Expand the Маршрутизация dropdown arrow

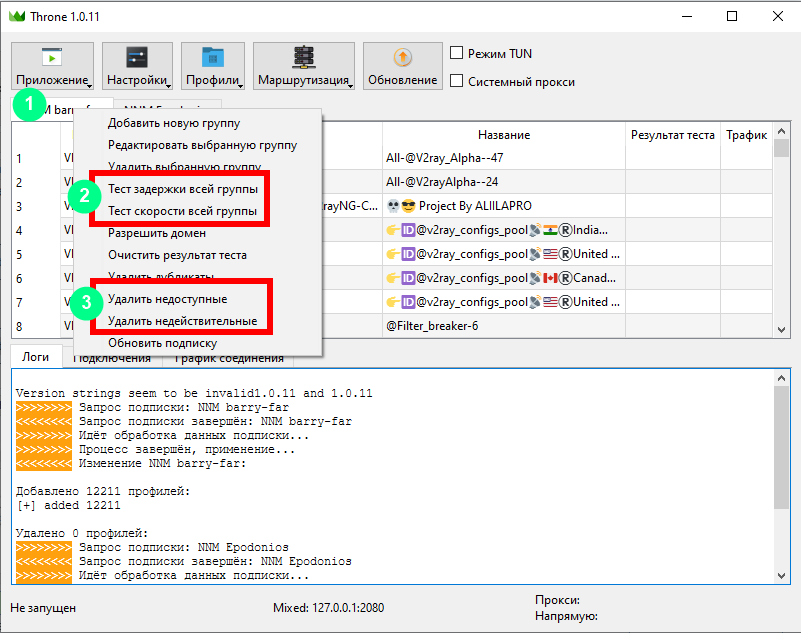(351, 83)
